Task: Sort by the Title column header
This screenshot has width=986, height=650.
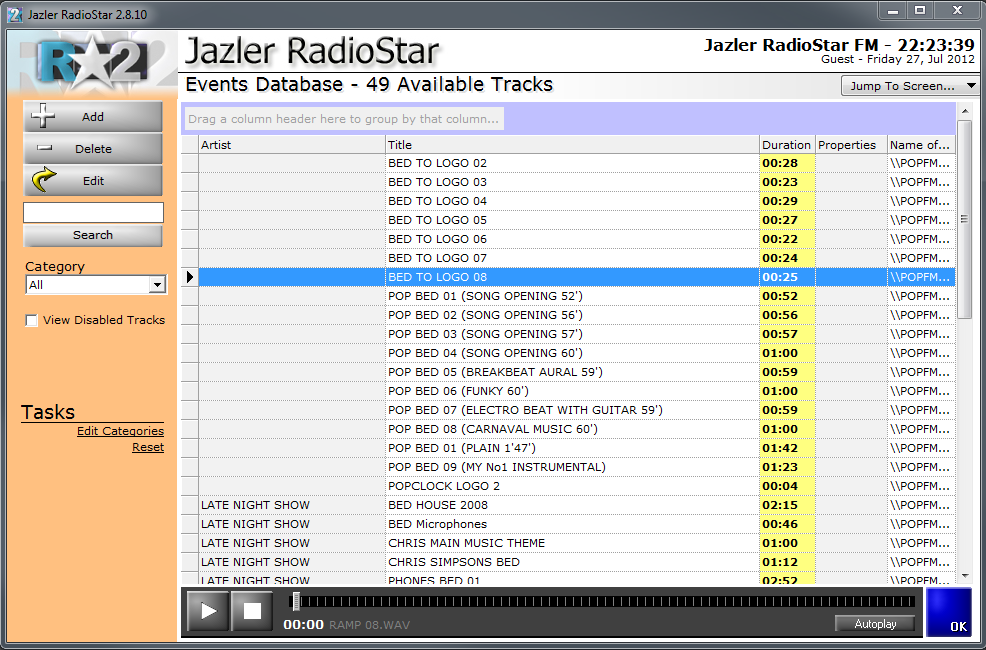Action: pos(571,145)
